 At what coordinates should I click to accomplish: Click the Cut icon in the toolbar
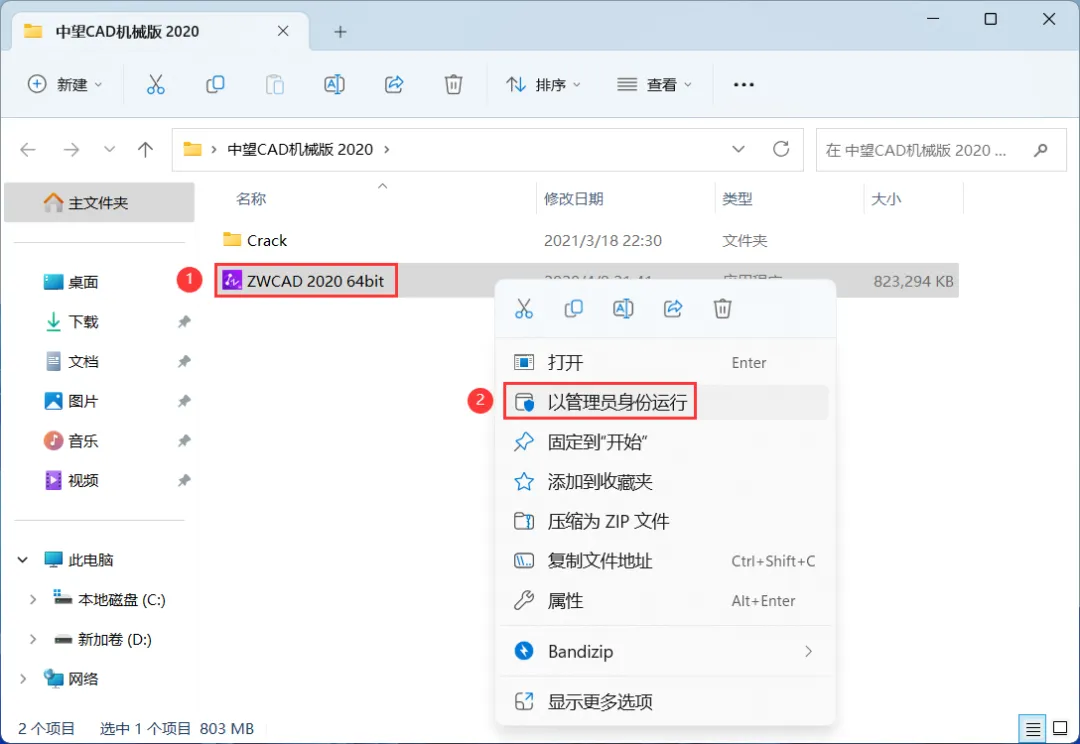[156, 85]
